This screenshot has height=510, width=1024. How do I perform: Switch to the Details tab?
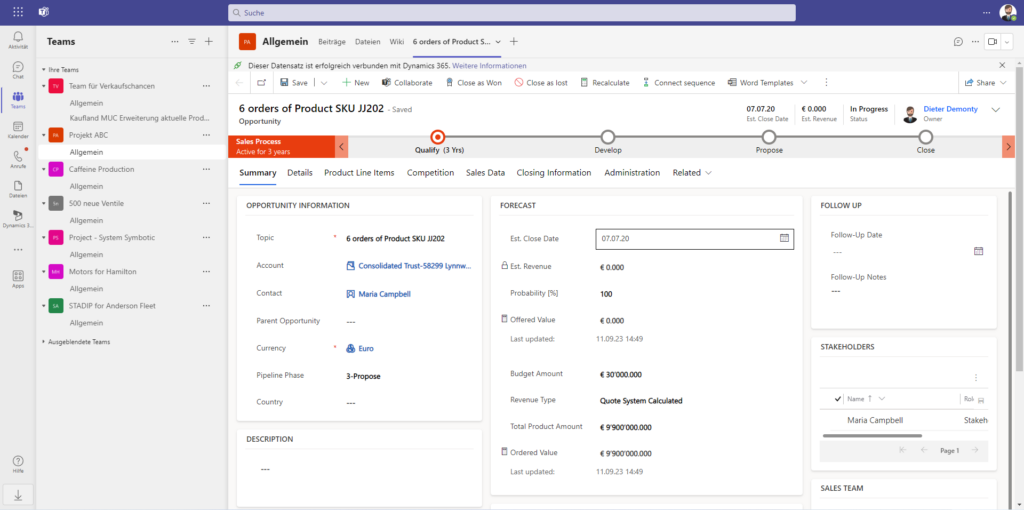(300, 173)
